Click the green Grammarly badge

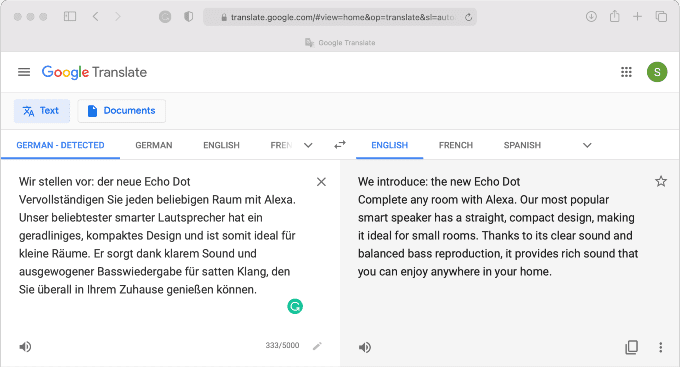point(295,307)
